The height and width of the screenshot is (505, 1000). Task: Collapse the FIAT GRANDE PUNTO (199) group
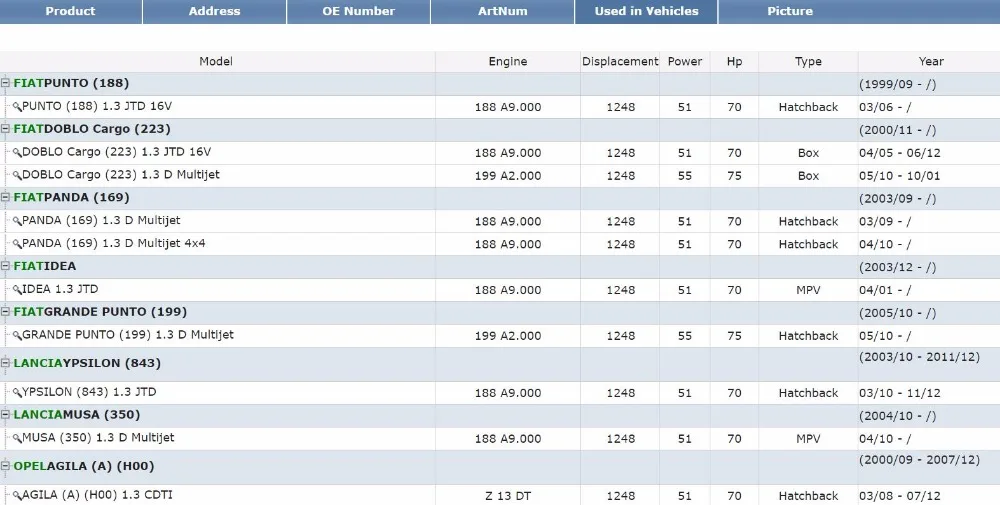(6, 312)
